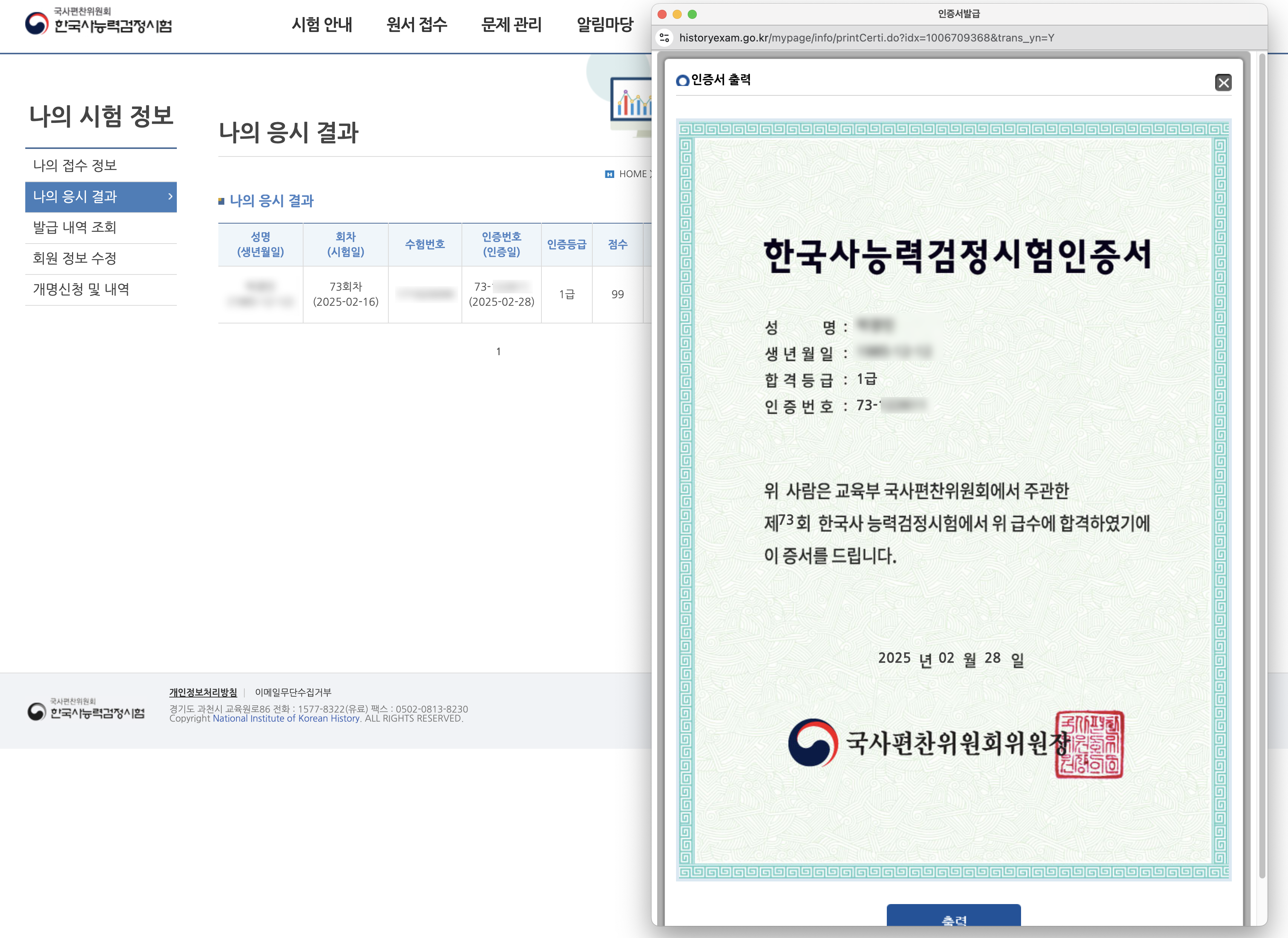The height and width of the screenshot is (938, 1288).
Task: Open the 알림마당 menu
Action: click(605, 25)
